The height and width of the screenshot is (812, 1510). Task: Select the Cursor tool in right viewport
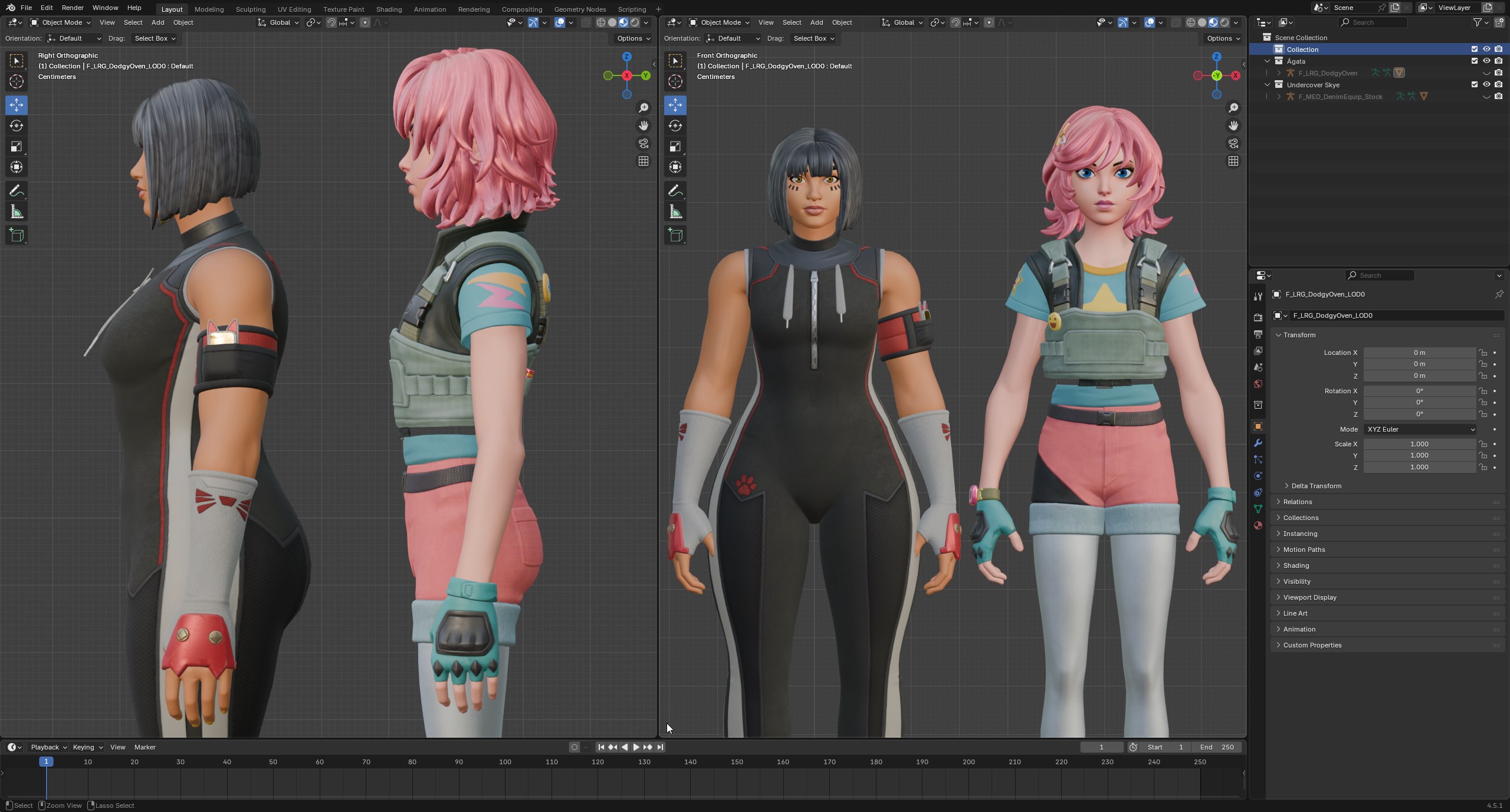point(675,81)
